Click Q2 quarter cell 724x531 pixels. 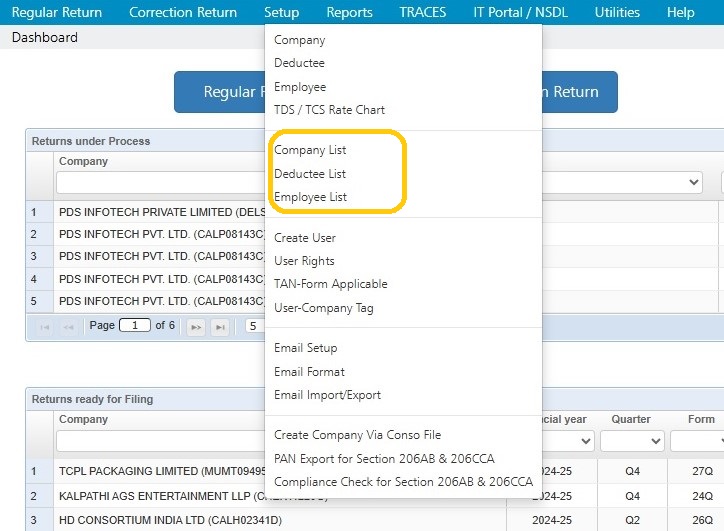click(x=632, y=520)
